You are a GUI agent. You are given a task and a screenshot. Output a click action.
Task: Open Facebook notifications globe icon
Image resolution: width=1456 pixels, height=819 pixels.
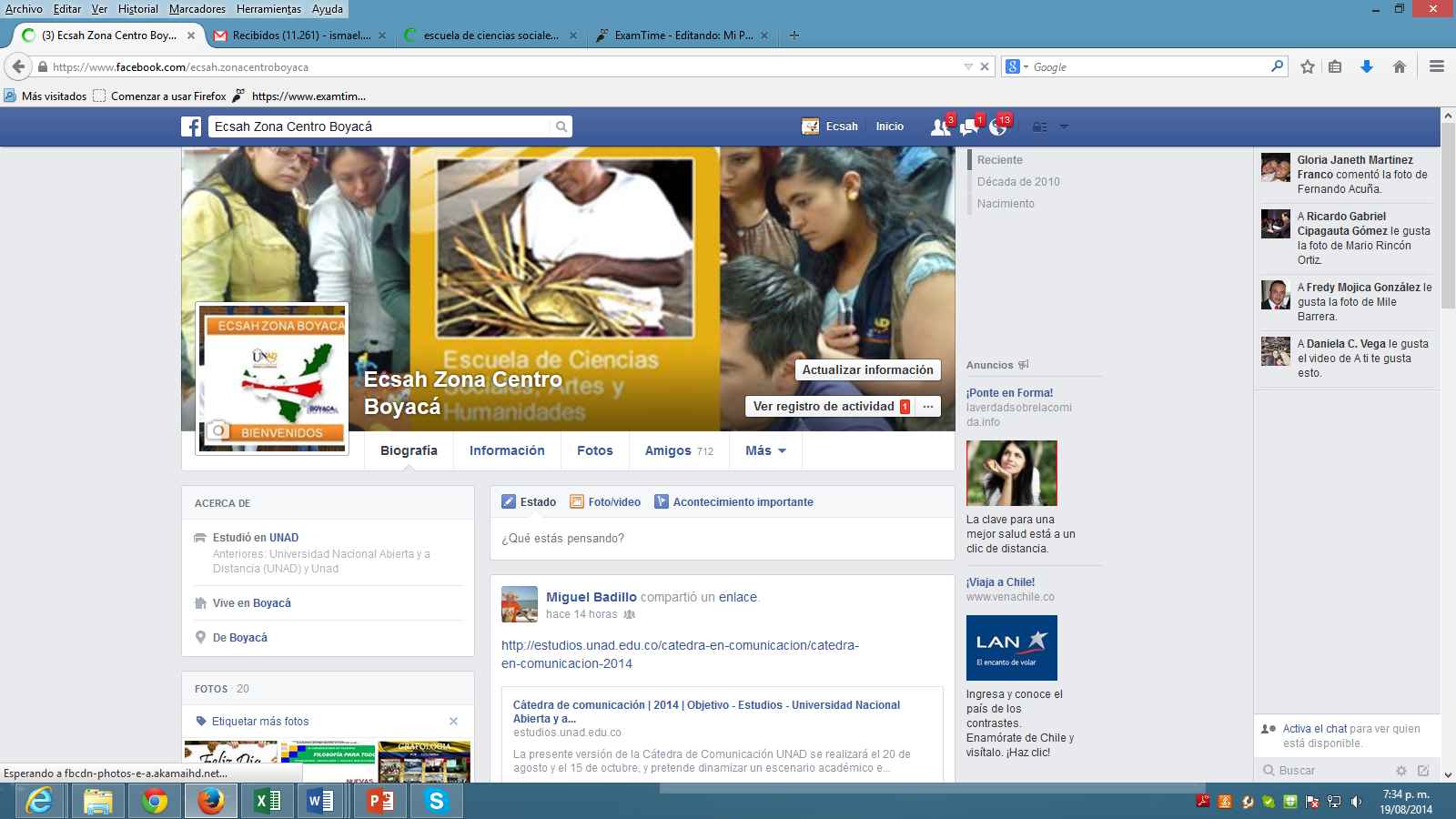998,127
